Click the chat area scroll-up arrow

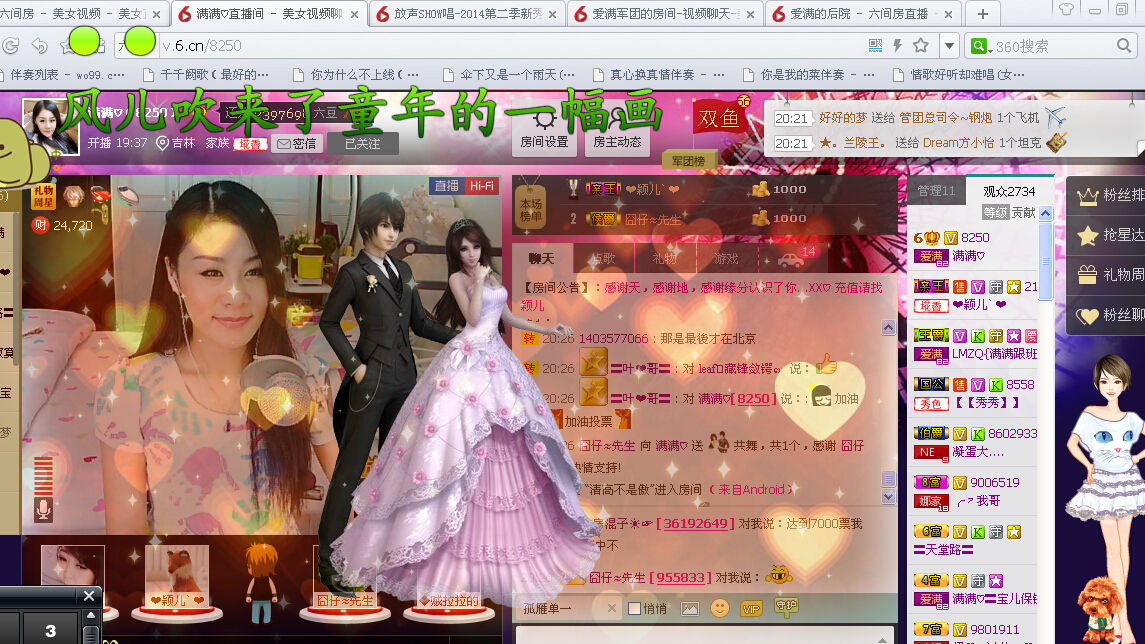pyautogui.click(x=888, y=327)
